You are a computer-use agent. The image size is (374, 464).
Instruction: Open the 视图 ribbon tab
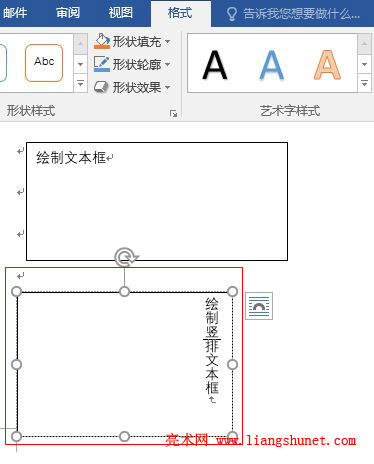tap(121, 13)
